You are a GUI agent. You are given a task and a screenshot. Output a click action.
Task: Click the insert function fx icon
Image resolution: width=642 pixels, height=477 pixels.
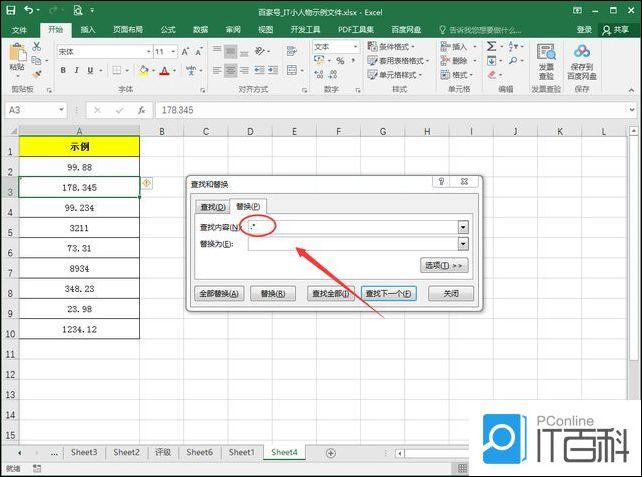click(140, 110)
